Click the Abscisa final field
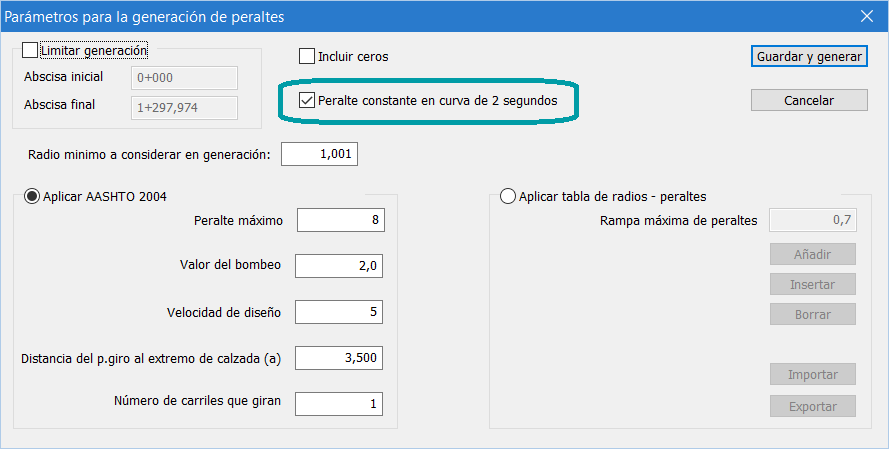Screen dimensions: 889x449 (x=184, y=108)
